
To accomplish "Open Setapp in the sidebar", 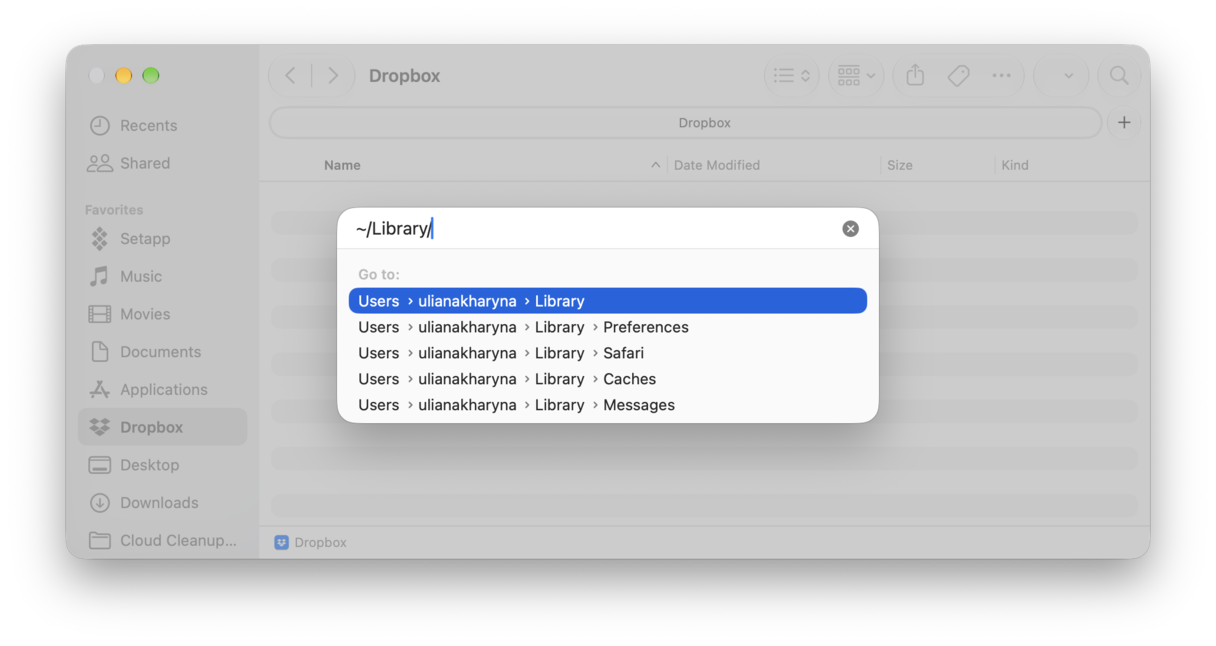I will coord(162,239).
